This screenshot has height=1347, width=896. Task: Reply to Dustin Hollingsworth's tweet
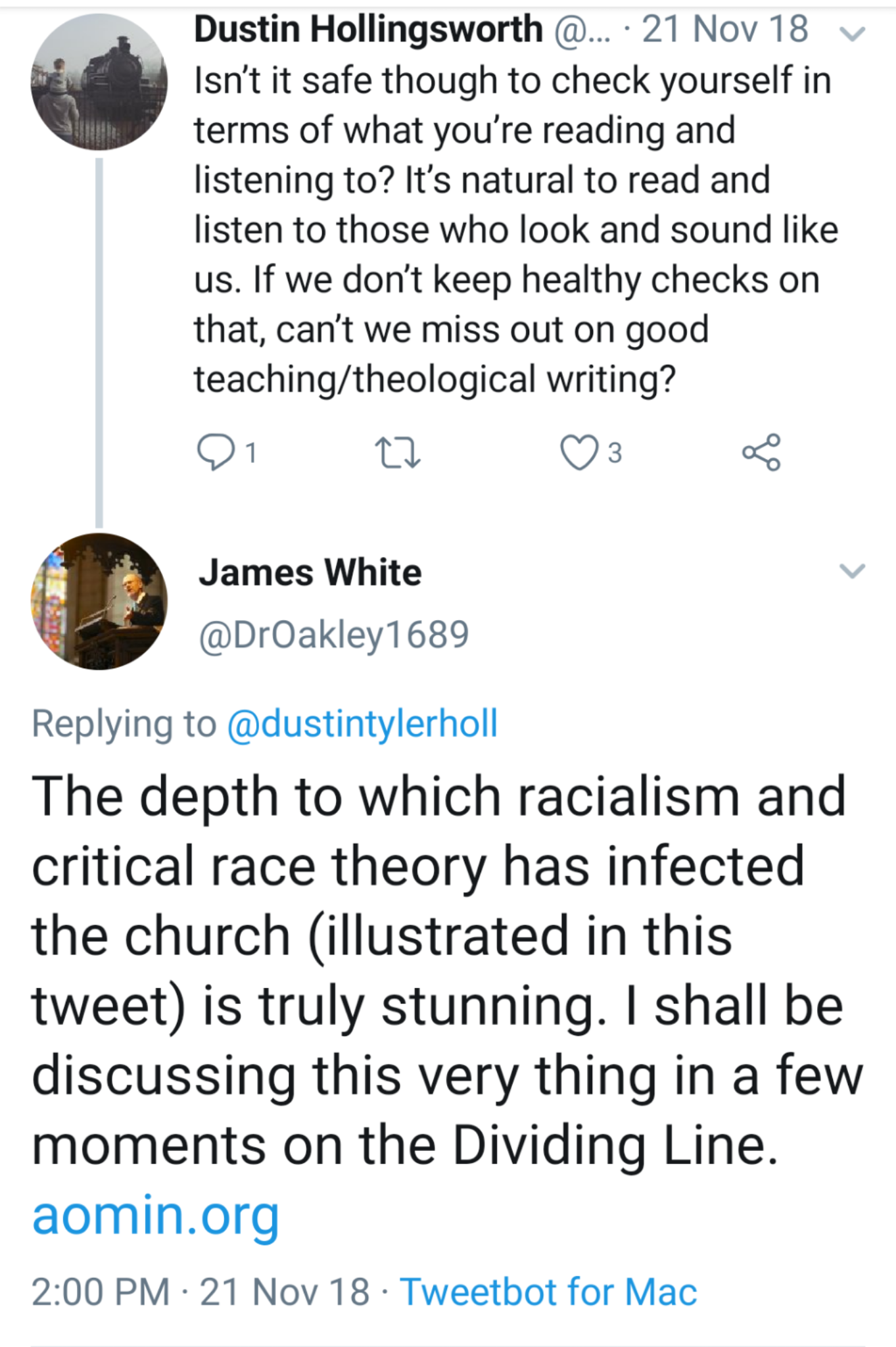(215, 453)
